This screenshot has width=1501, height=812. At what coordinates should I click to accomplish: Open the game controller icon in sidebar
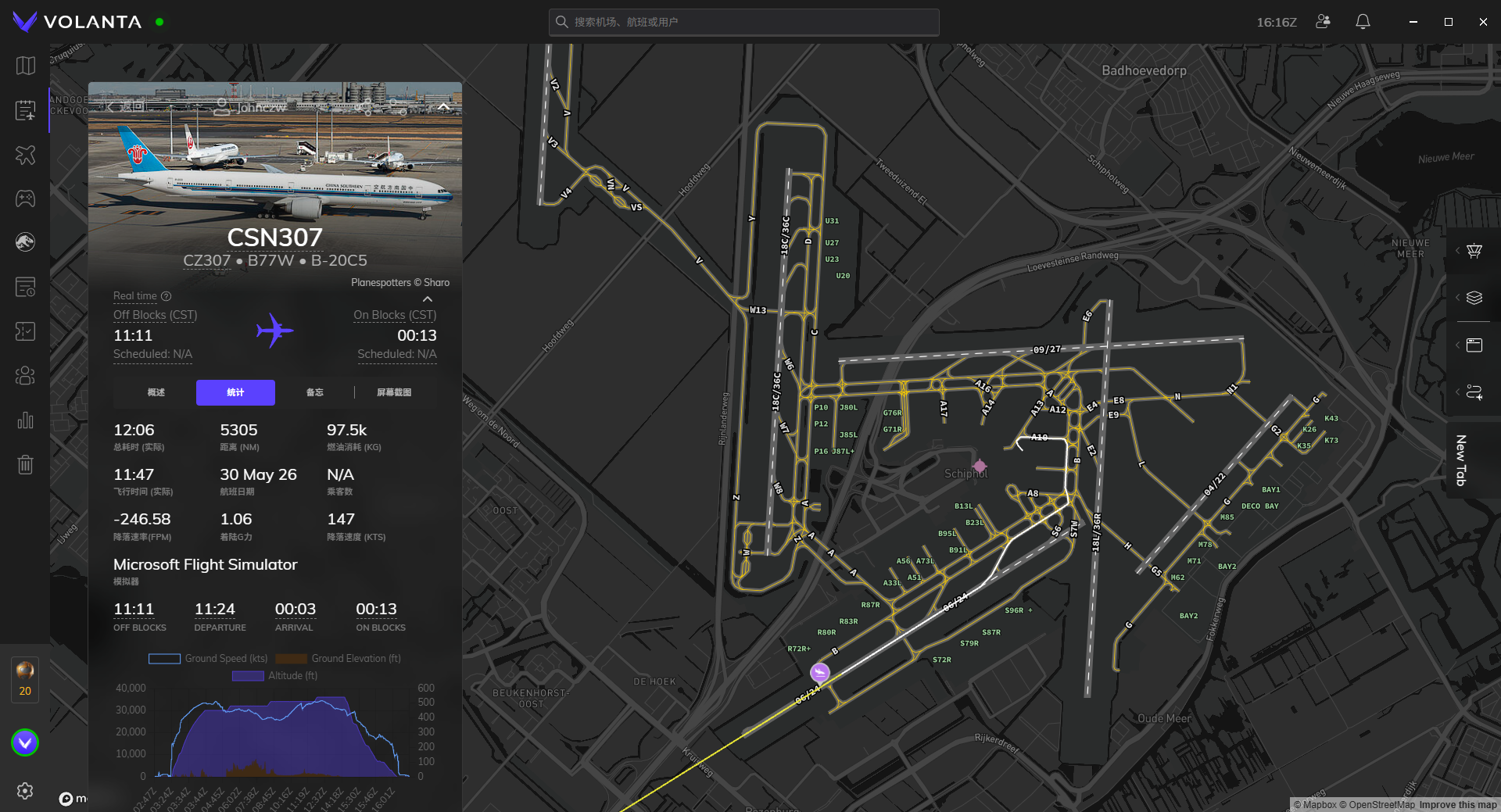pyautogui.click(x=25, y=199)
